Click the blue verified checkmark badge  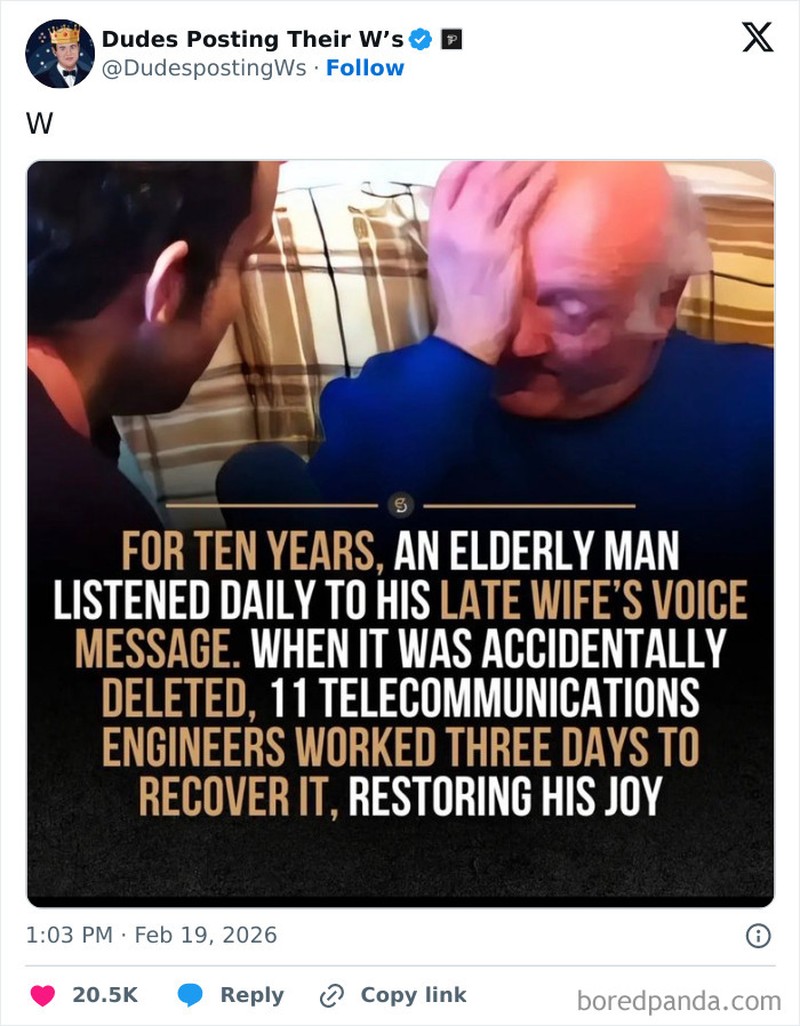[x=421, y=39]
